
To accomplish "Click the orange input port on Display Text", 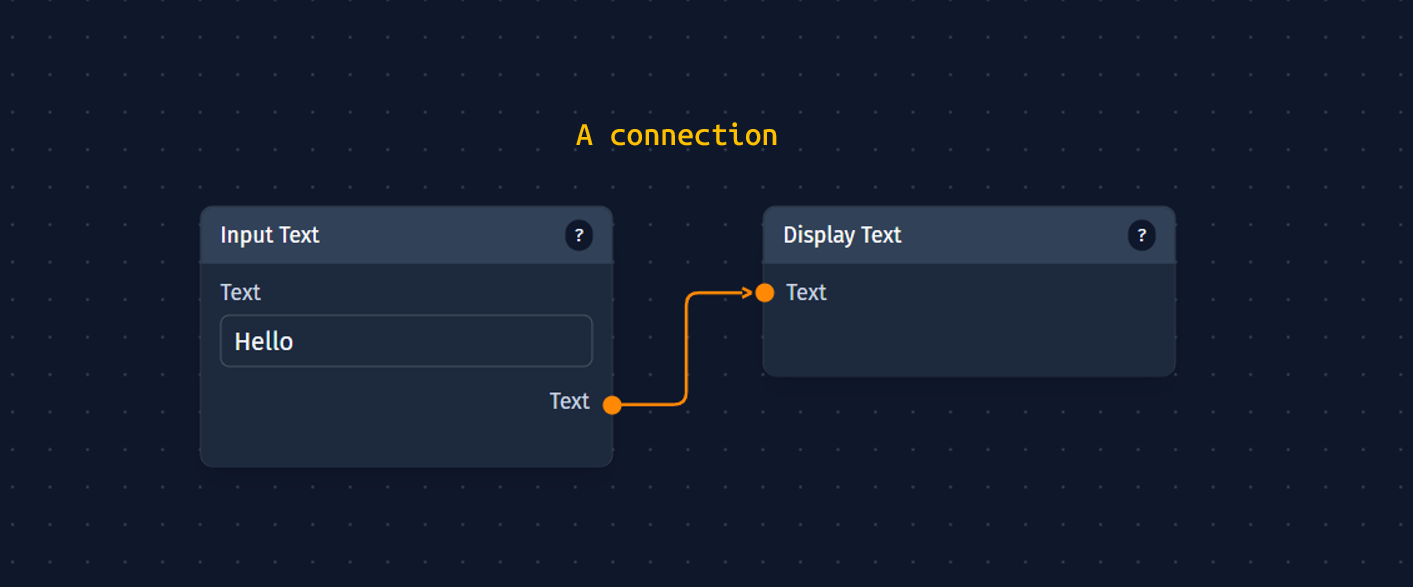I will pos(765,293).
